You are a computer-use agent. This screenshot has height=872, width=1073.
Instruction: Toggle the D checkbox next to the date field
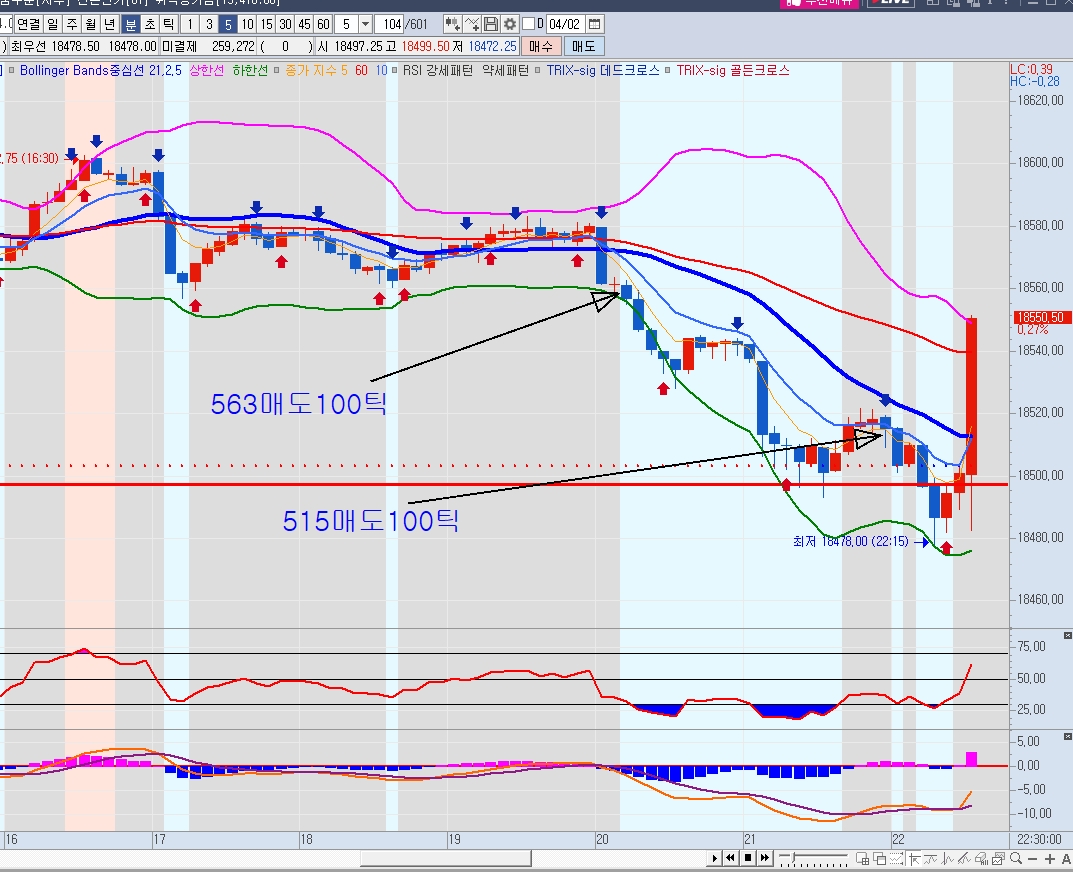pos(528,24)
